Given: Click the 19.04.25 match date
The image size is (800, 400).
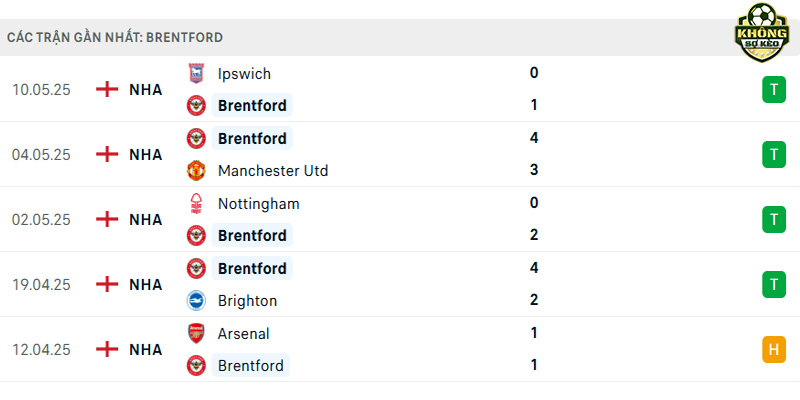Looking at the screenshot, I should [41, 285].
